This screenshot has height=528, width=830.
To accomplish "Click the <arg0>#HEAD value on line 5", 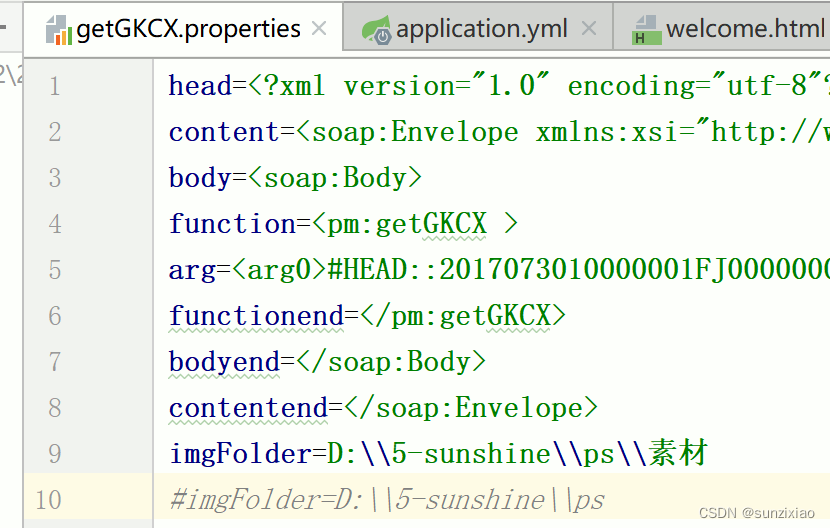I will [x=531, y=270].
